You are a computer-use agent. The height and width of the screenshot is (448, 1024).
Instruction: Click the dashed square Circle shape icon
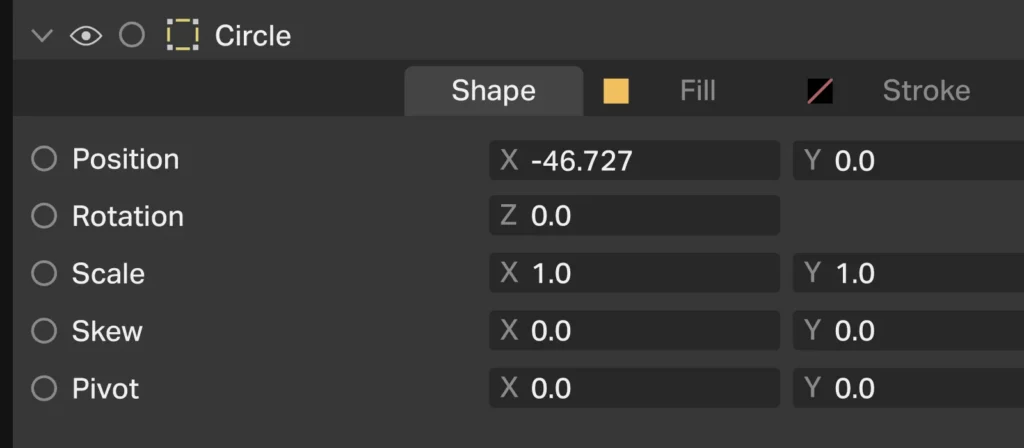click(x=182, y=36)
